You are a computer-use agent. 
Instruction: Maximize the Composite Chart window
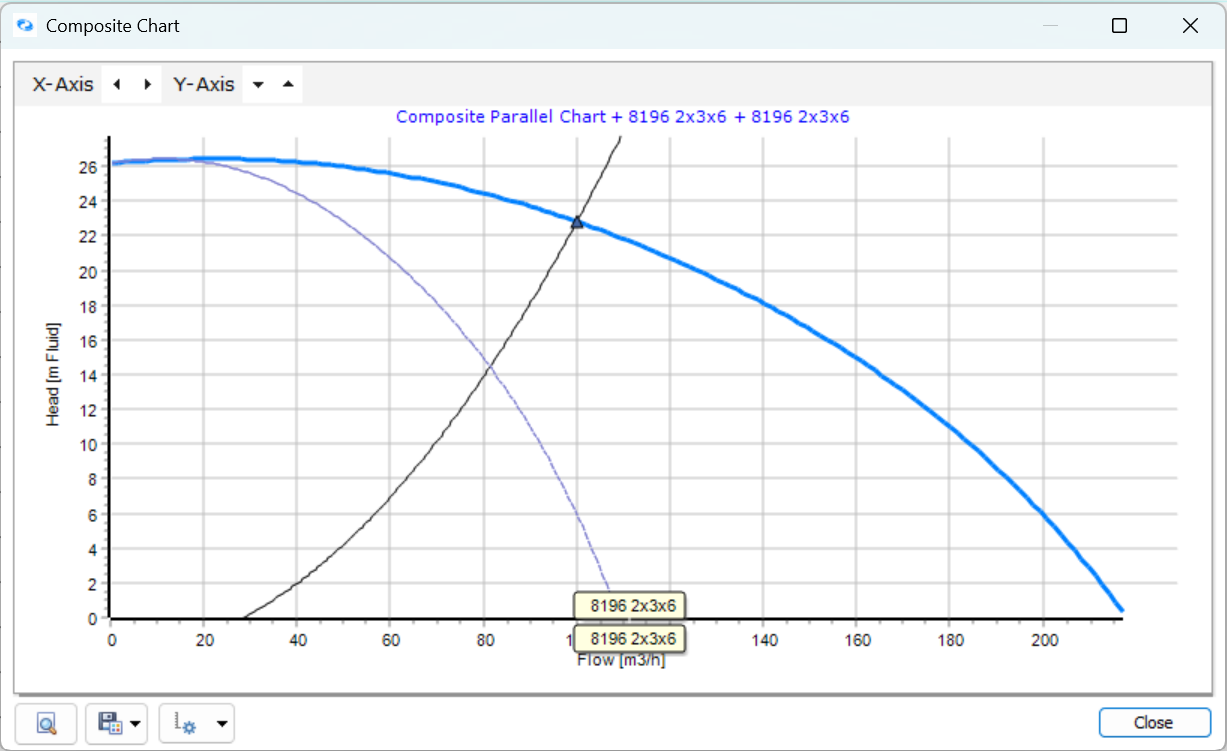(1119, 26)
